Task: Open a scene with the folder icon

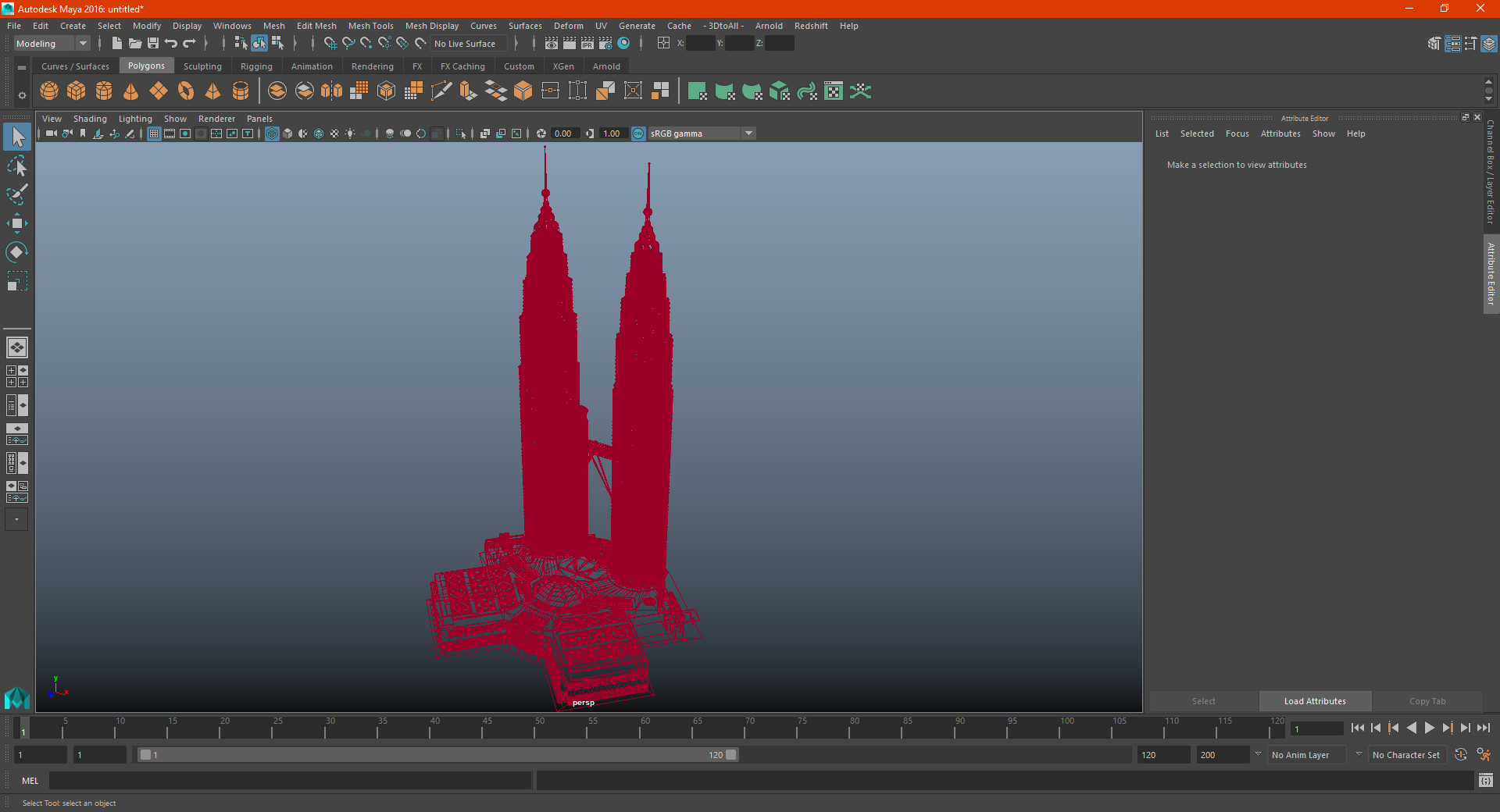Action: point(135,44)
